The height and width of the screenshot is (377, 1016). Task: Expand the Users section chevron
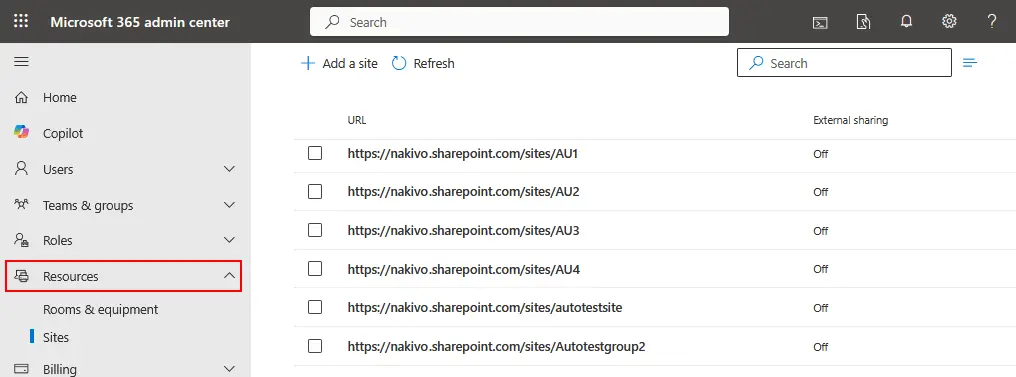pos(229,169)
